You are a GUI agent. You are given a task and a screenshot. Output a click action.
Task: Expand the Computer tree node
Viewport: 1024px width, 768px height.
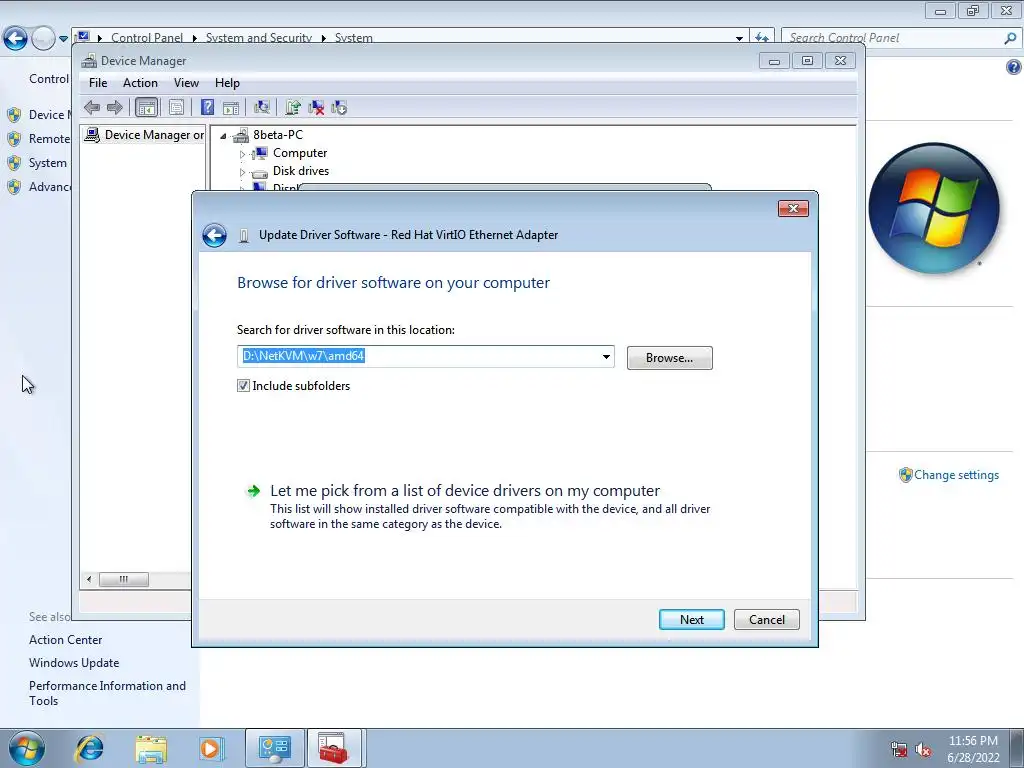point(242,154)
